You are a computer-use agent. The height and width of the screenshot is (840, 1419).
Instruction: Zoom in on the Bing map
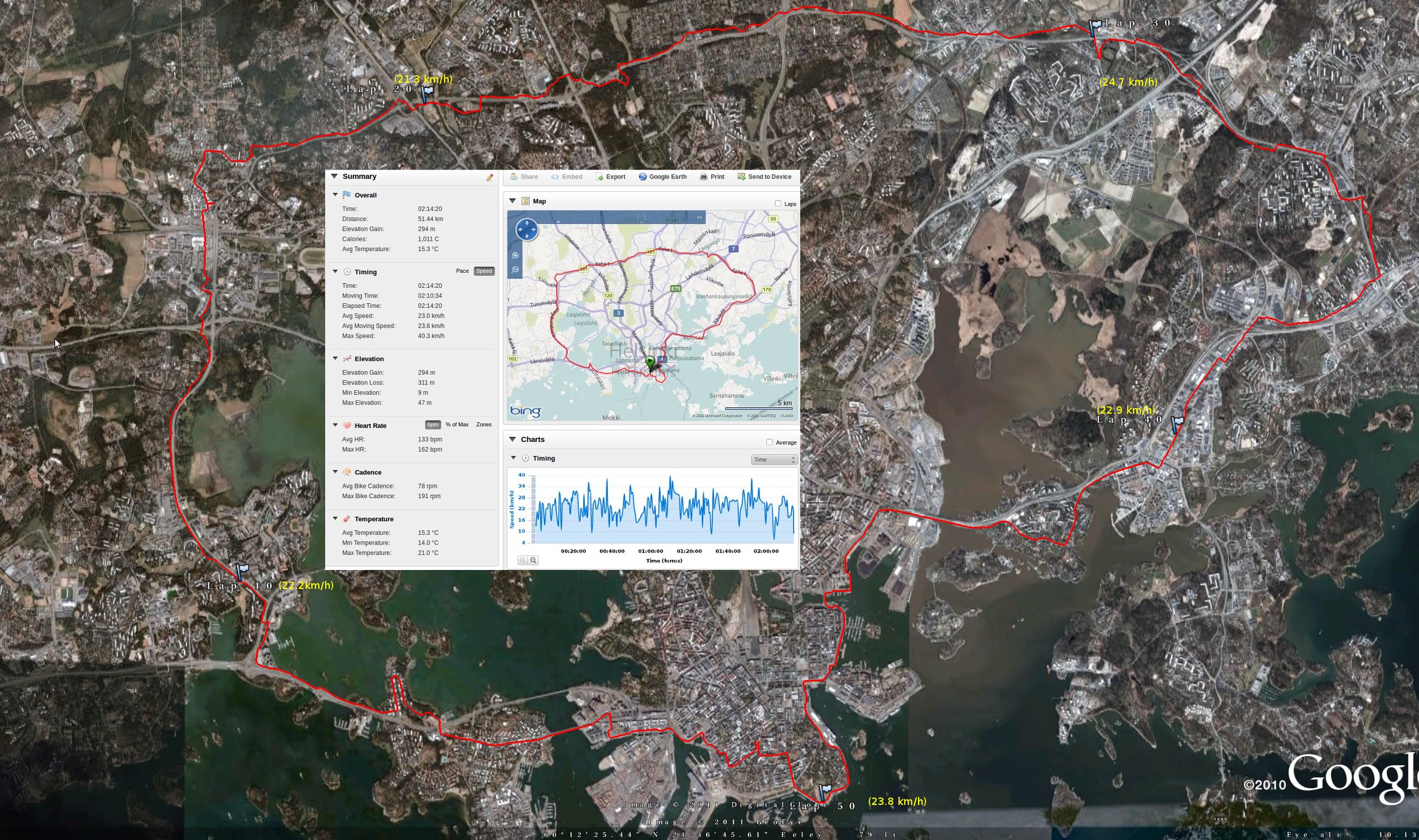tap(515, 256)
